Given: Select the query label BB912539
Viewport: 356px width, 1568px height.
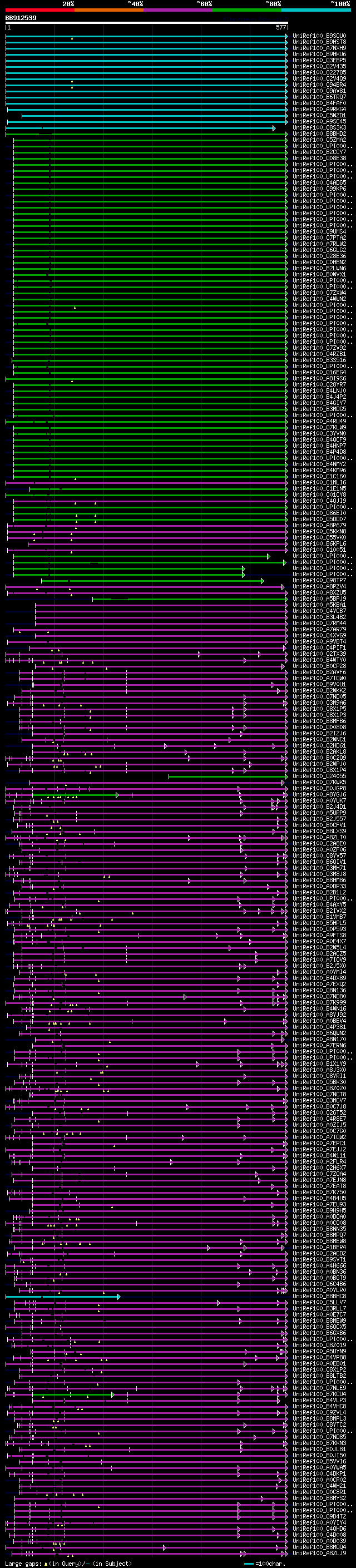Looking at the screenshot, I should (x=21, y=18).
